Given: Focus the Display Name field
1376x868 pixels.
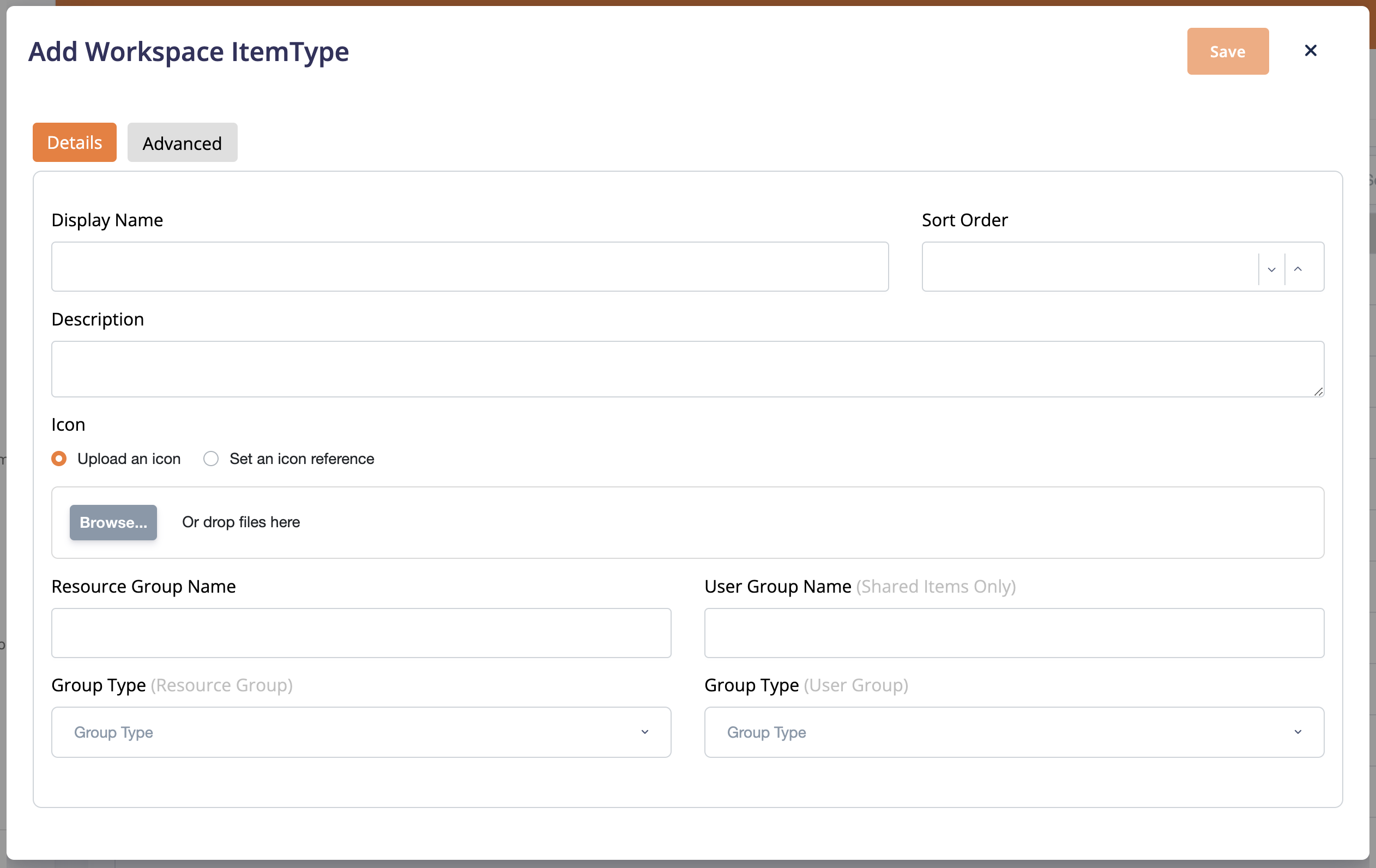Looking at the screenshot, I should point(469,267).
